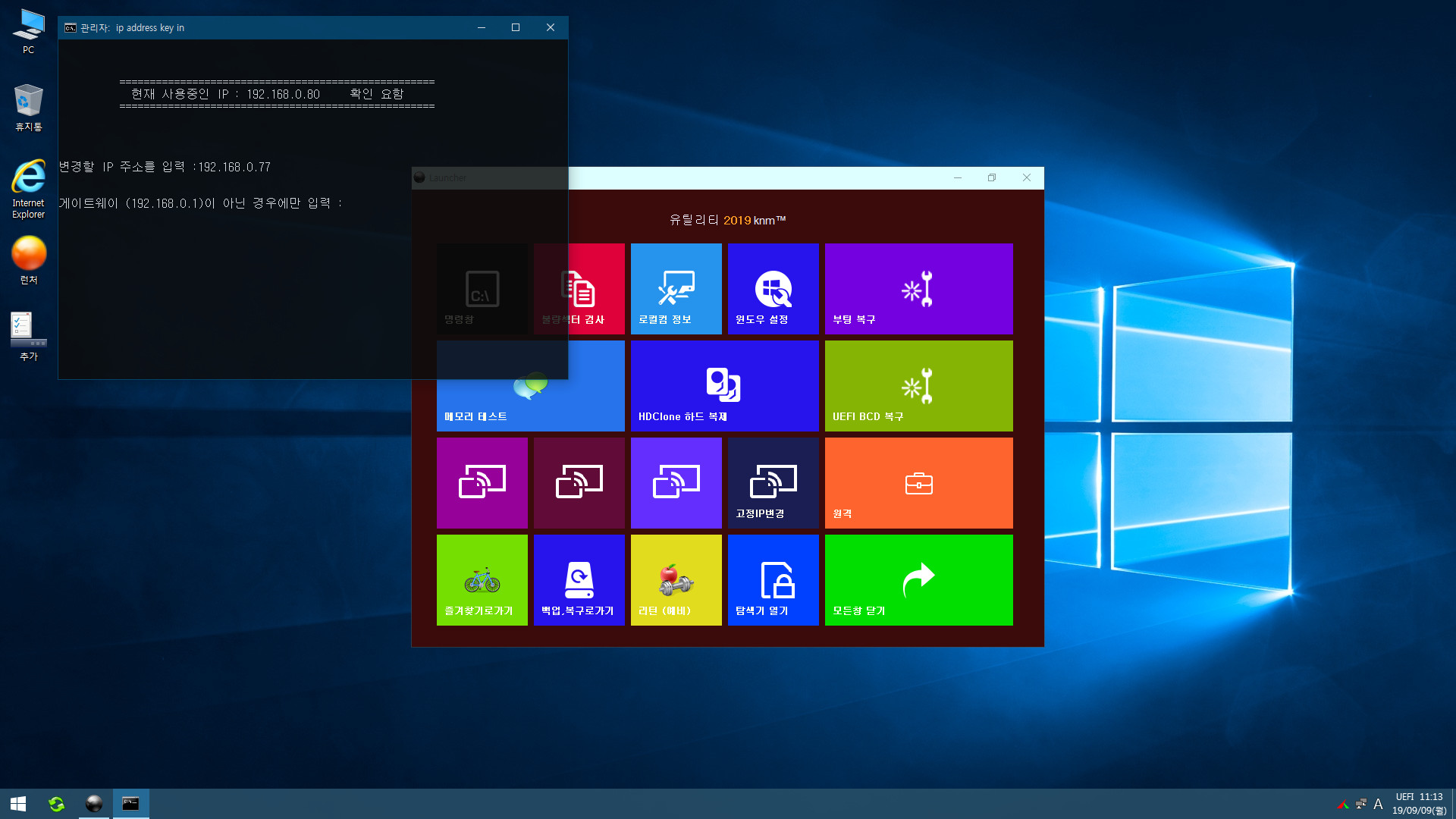Select the 추가 checklist desktop icon
Image resolution: width=1456 pixels, height=819 pixels.
pyautogui.click(x=28, y=336)
